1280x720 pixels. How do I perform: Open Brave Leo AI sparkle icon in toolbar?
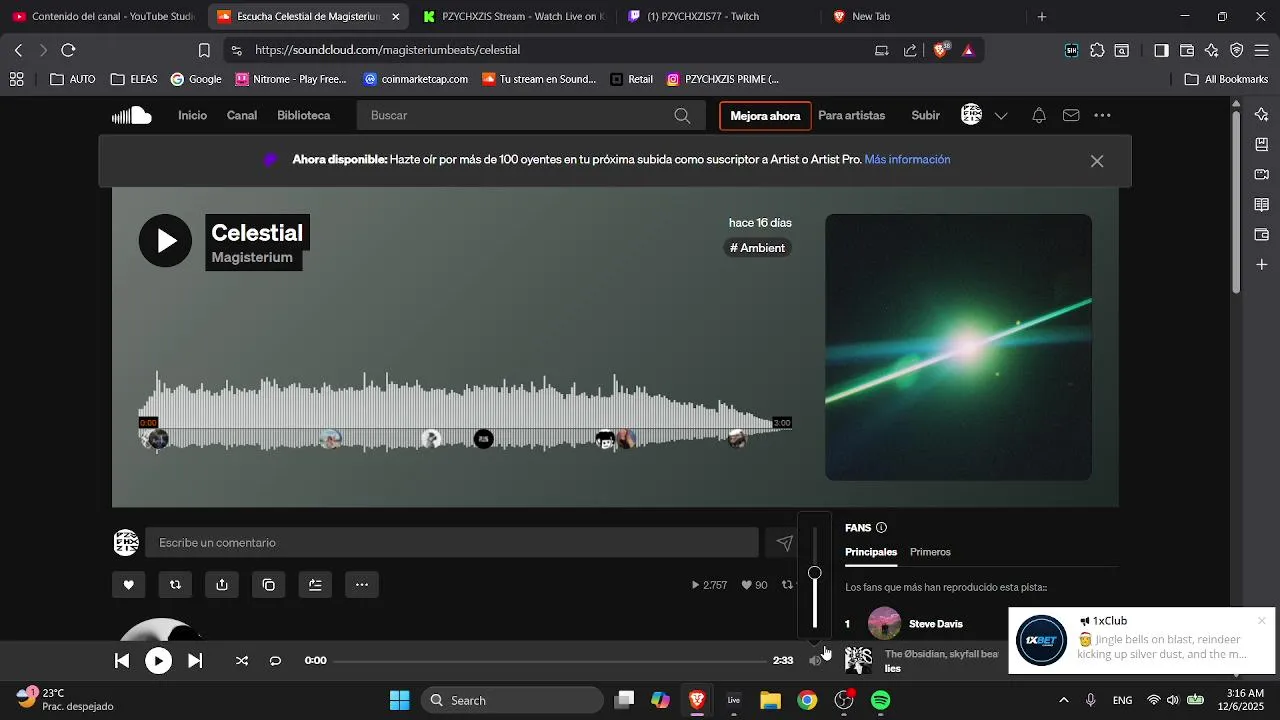[1212, 50]
